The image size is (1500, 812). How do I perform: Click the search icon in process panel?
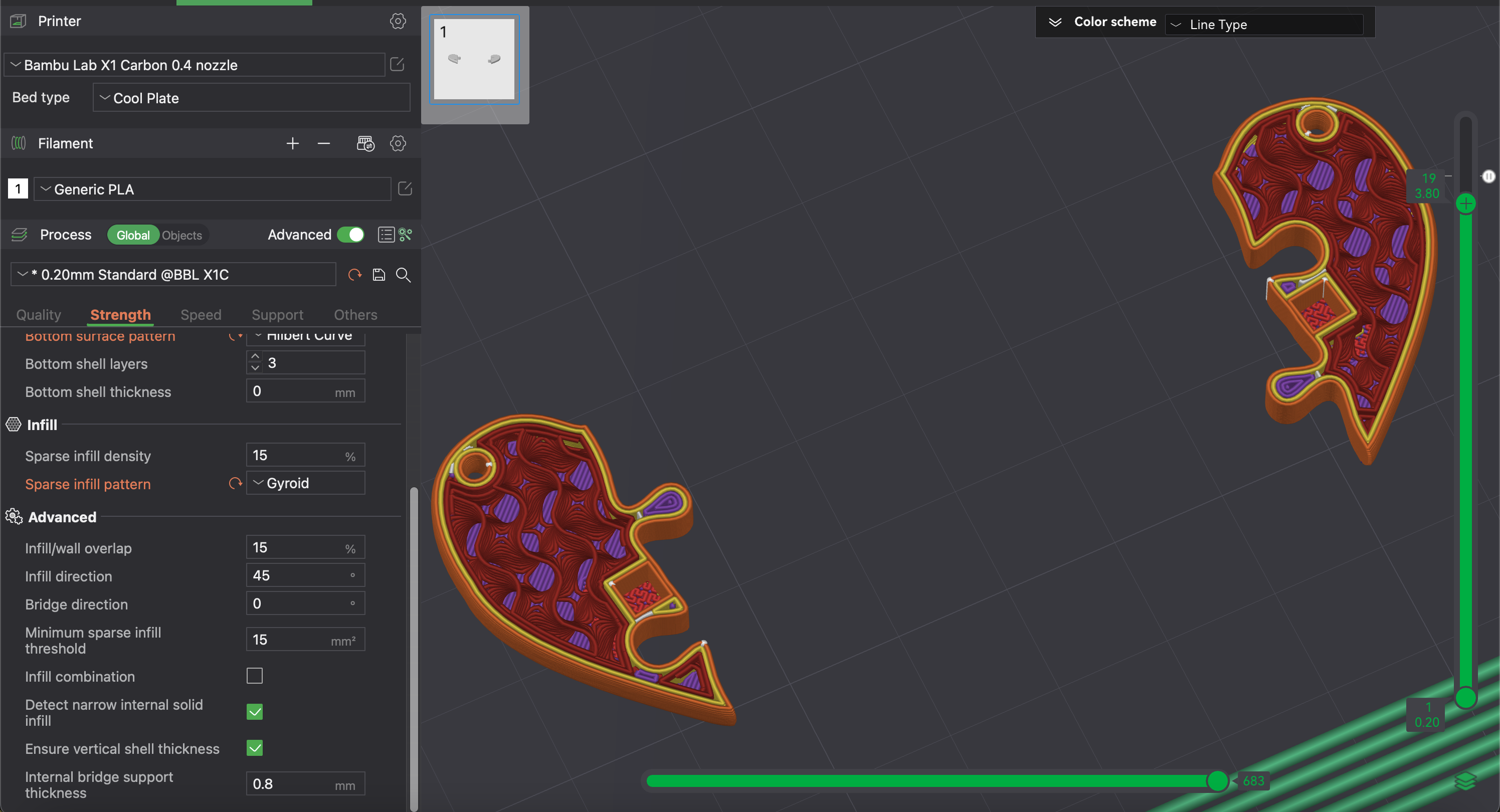(x=402, y=274)
